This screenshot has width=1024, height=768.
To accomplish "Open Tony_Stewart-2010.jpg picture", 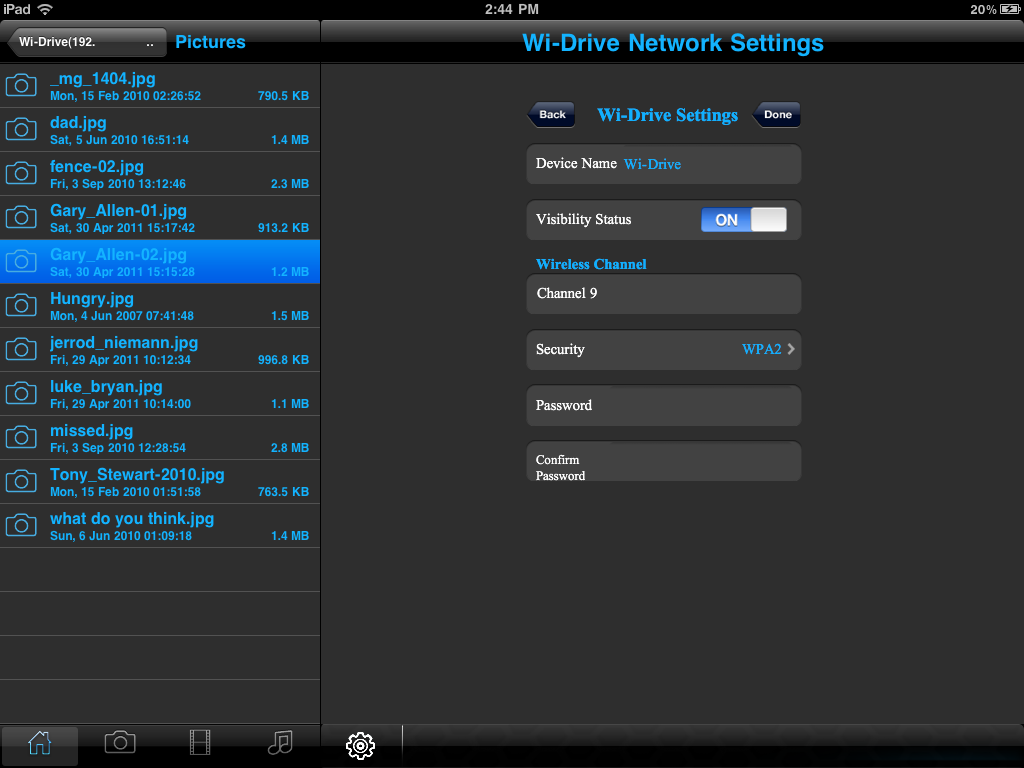I will point(137,474).
